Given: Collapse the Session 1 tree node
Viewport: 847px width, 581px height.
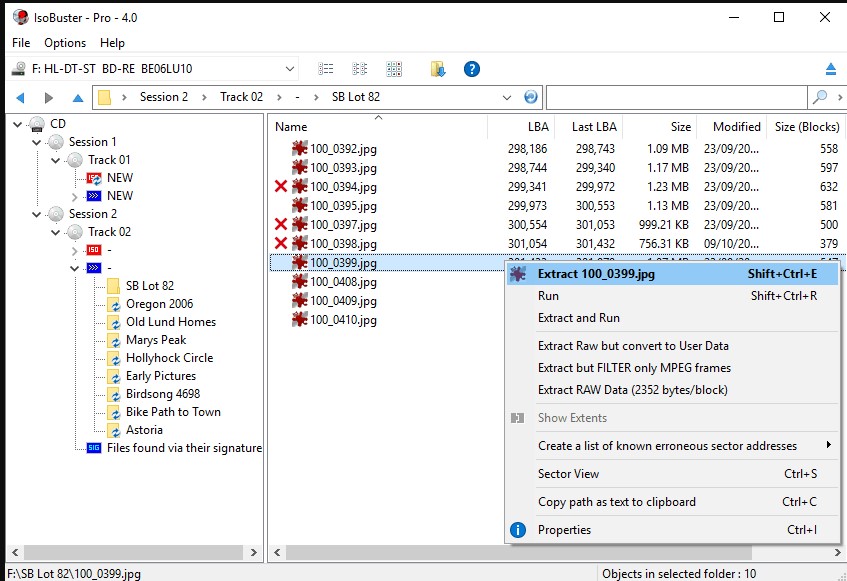Looking at the screenshot, I should pyautogui.click(x=37, y=142).
